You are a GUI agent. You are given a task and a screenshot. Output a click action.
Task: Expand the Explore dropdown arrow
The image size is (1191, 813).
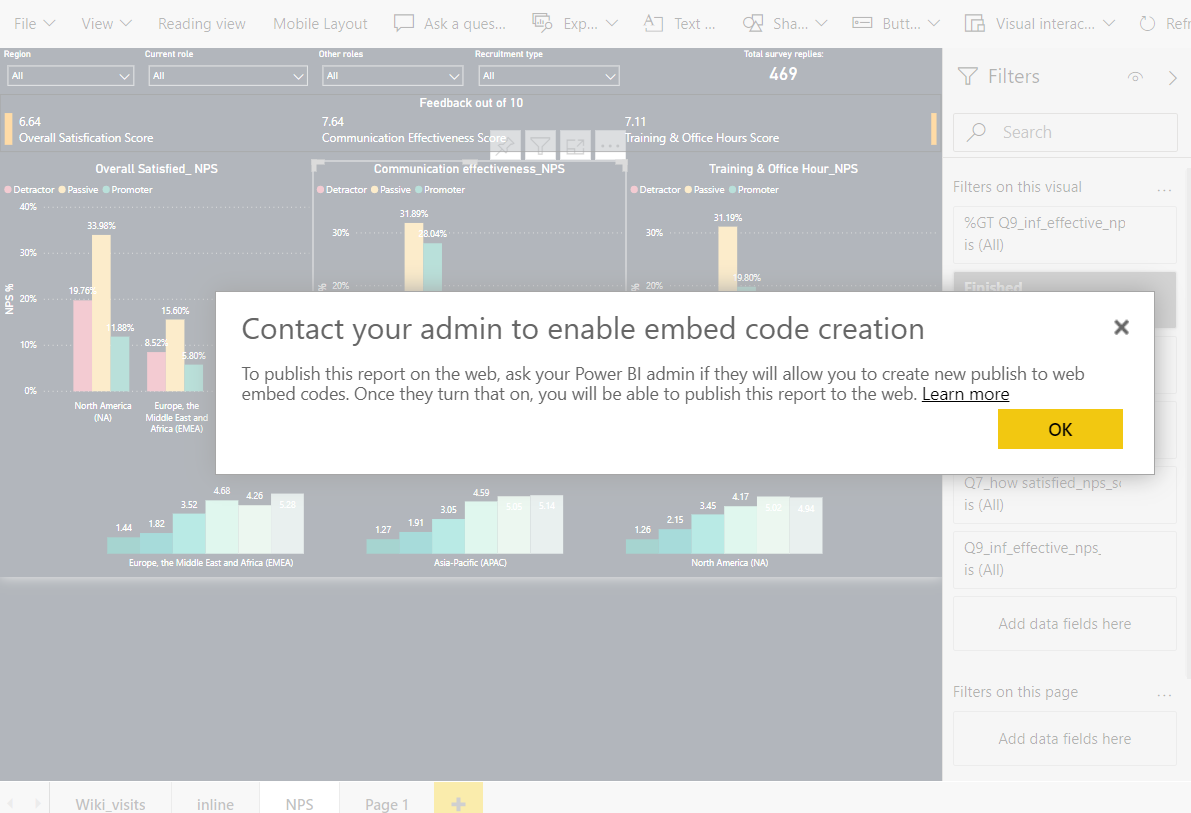click(612, 24)
